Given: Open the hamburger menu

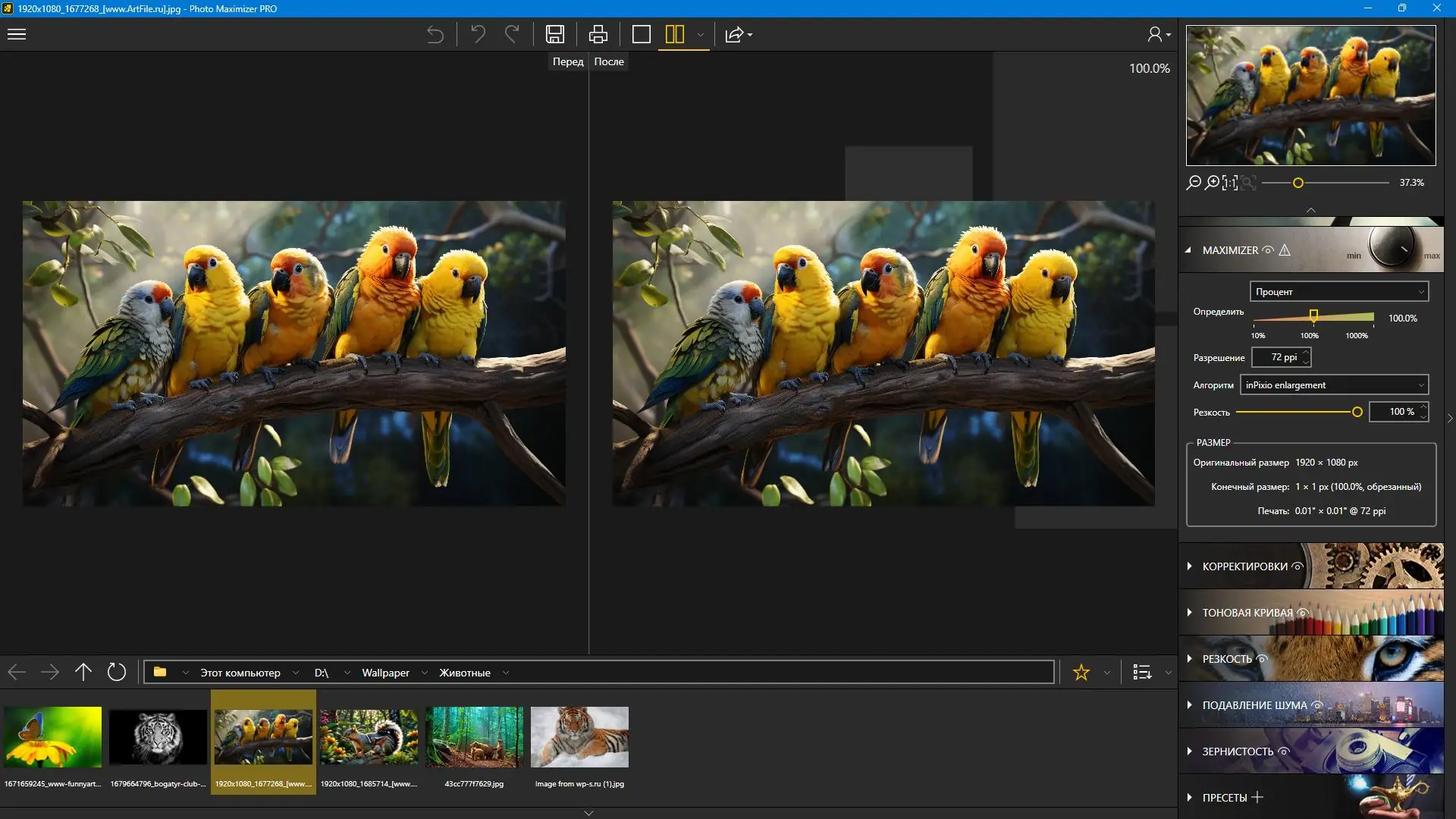Looking at the screenshot, I should click(x=16, y=34).
